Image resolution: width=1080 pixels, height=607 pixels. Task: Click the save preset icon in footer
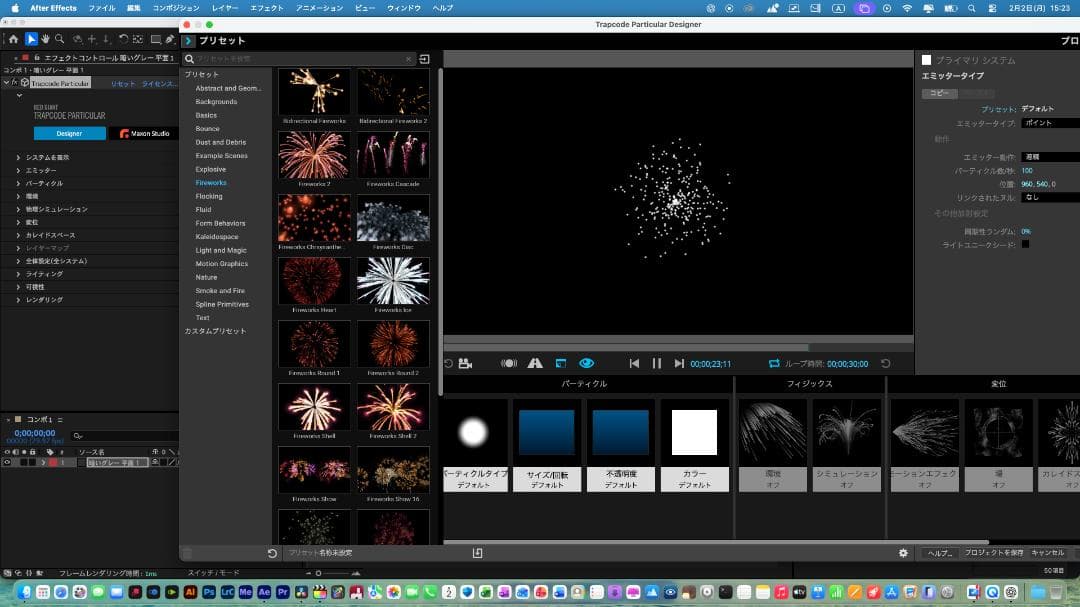click(477, 553)
